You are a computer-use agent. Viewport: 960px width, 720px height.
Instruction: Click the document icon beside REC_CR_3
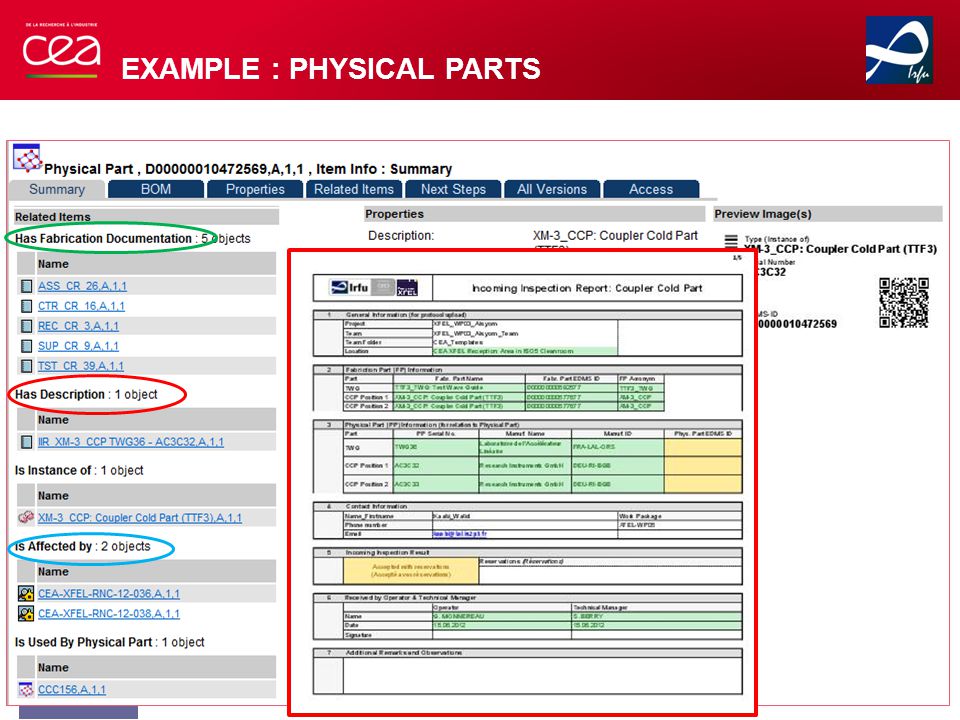(26, 326)
